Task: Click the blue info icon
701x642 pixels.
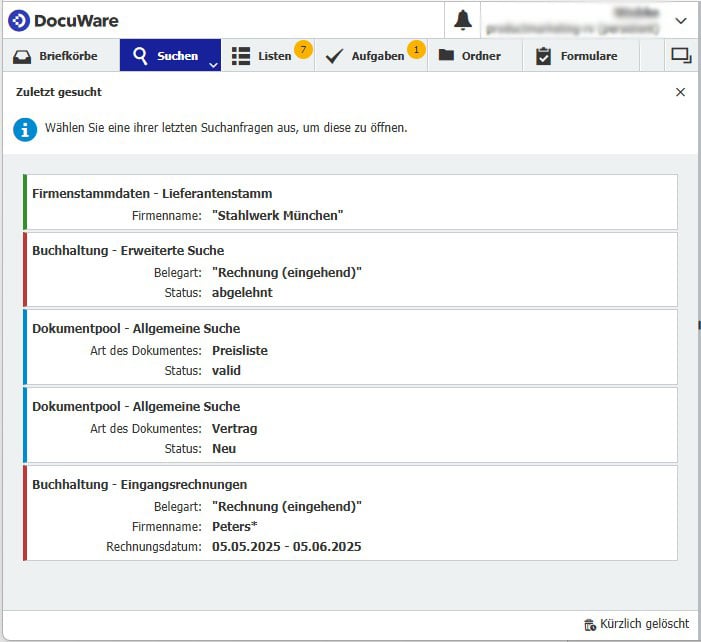Action: [x=25, y=130]
